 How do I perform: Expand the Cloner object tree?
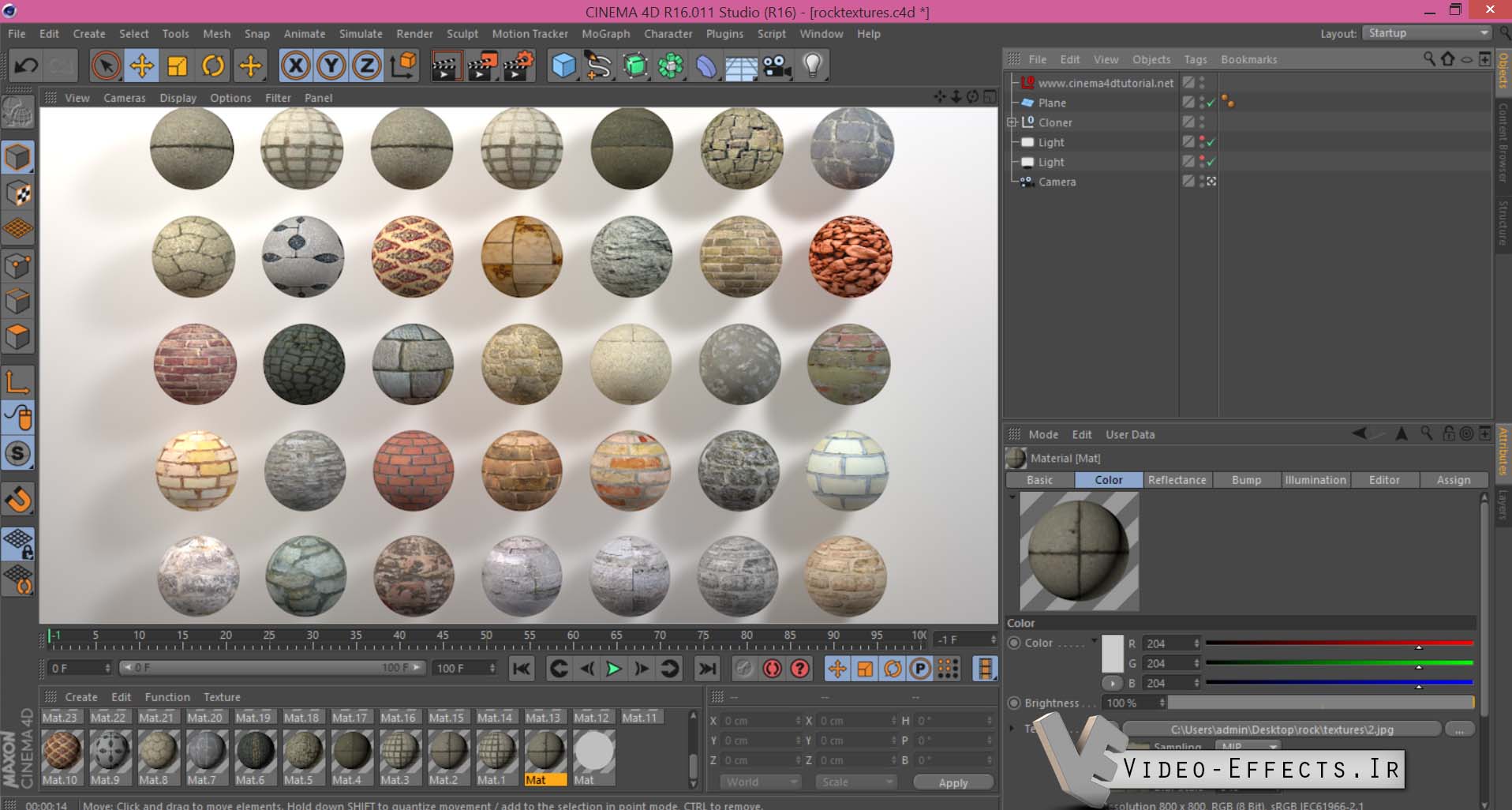1011,122
